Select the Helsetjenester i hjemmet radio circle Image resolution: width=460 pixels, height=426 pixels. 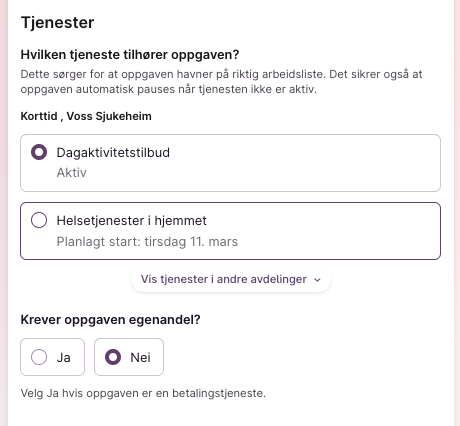click(x=39, y=220)
